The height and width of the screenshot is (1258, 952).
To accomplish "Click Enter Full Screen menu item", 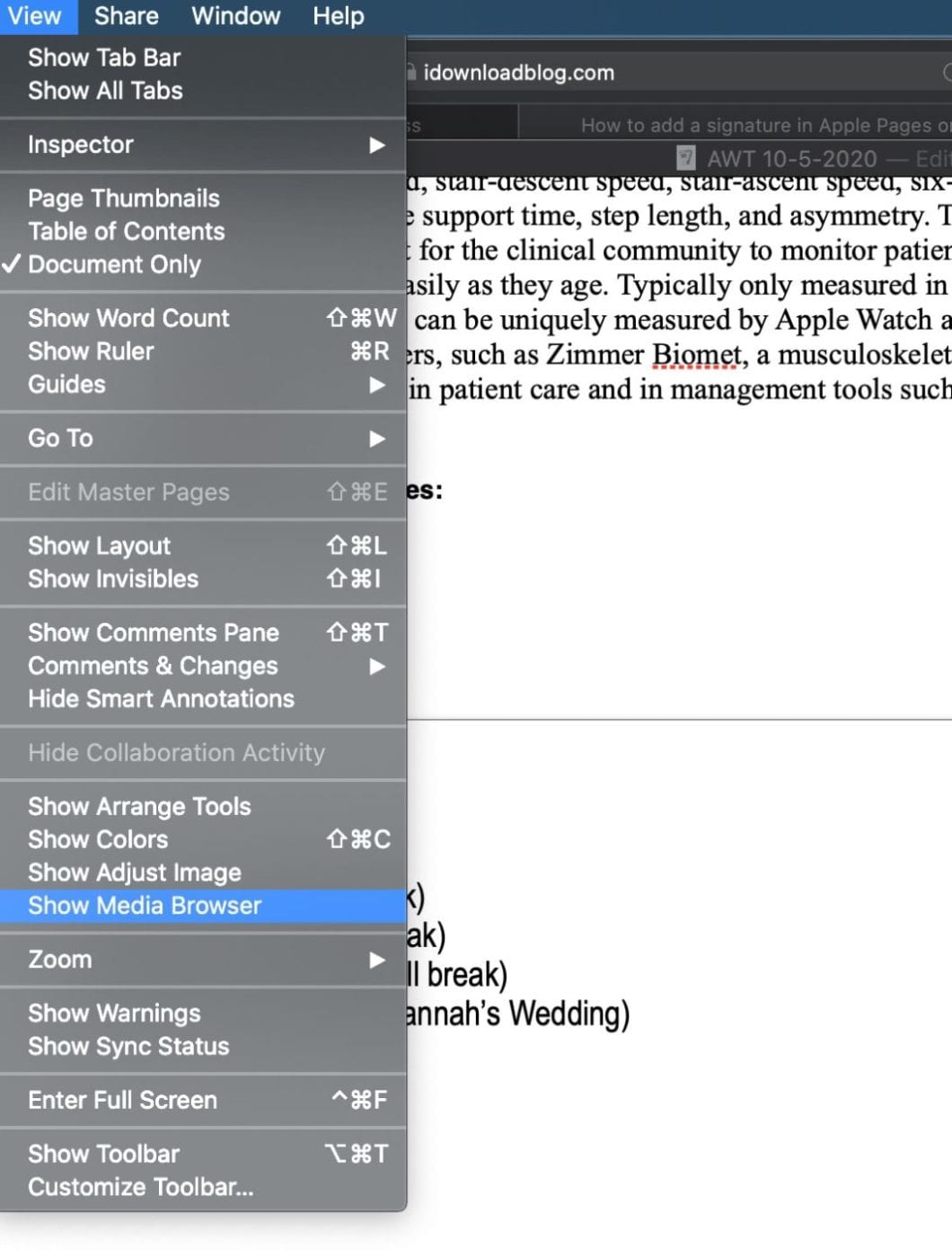I will [123, 1100].
